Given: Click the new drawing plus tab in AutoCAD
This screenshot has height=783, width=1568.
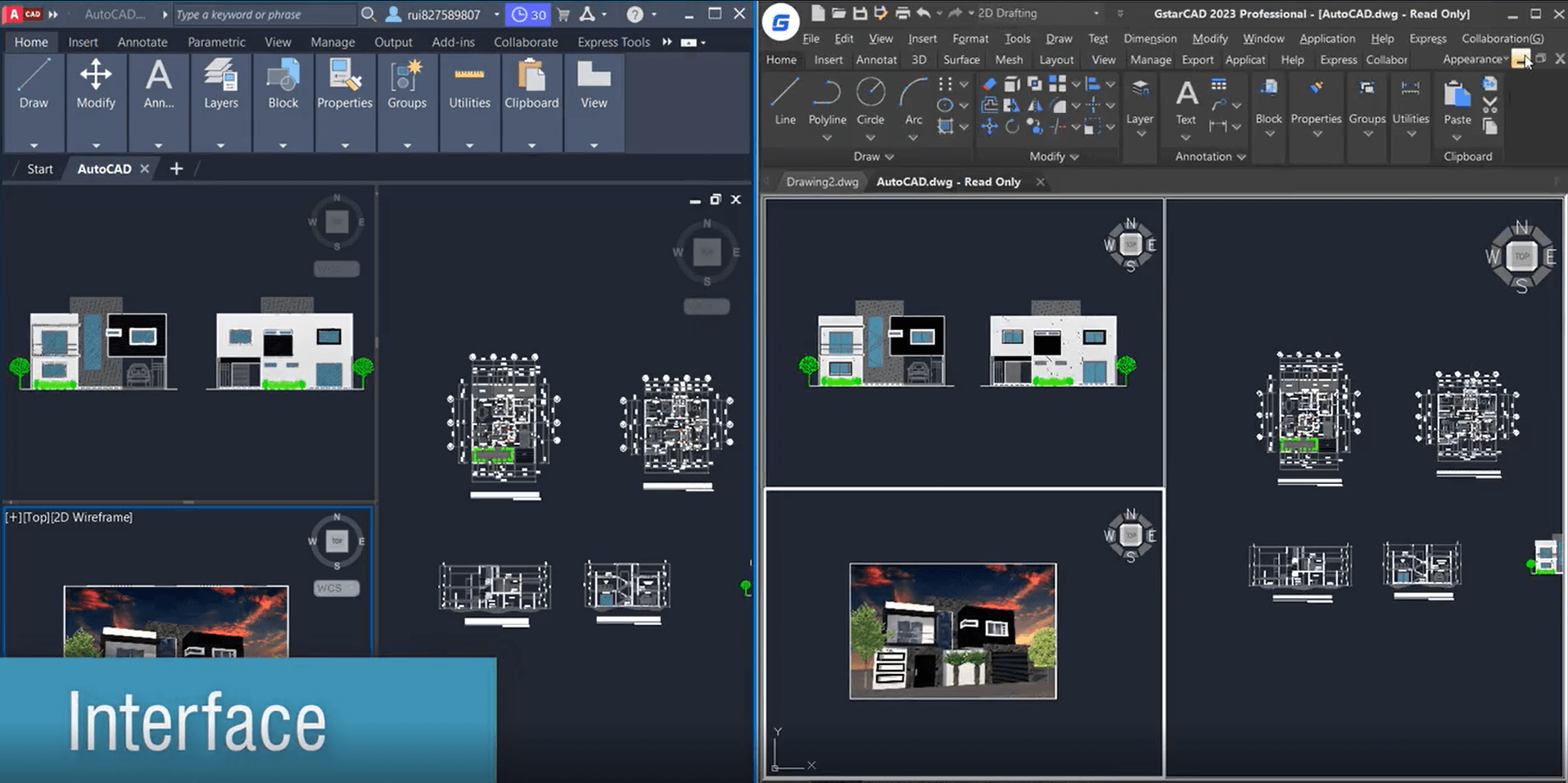Looking at the screenshot, I should point(176,169).
